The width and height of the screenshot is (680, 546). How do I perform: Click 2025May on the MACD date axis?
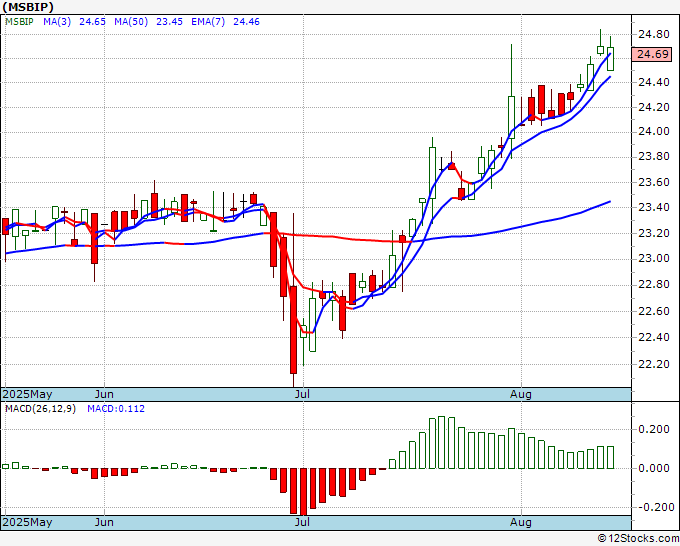click(27, 522)
